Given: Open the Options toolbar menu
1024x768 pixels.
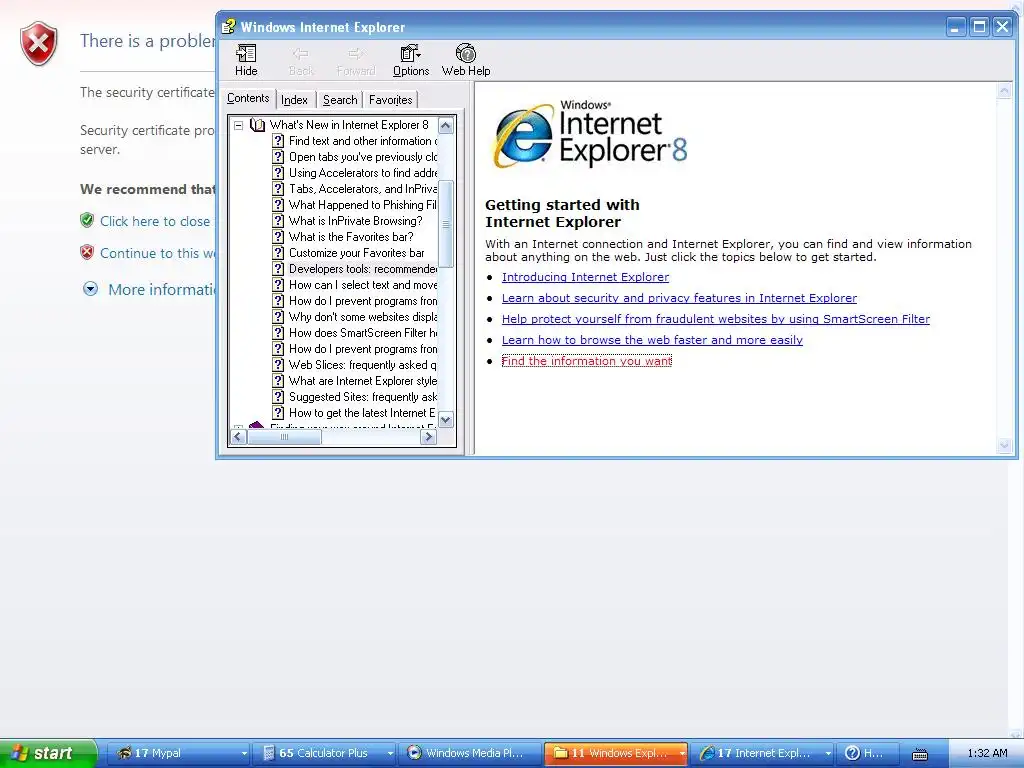Looking at the screenshot, I should [x=411, y=60].
